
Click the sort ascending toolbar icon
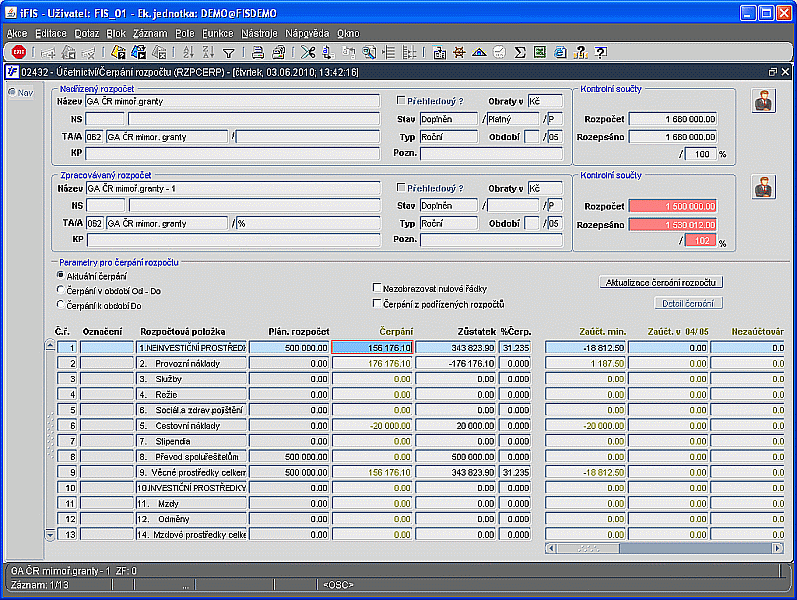click(x=188, y=52)
